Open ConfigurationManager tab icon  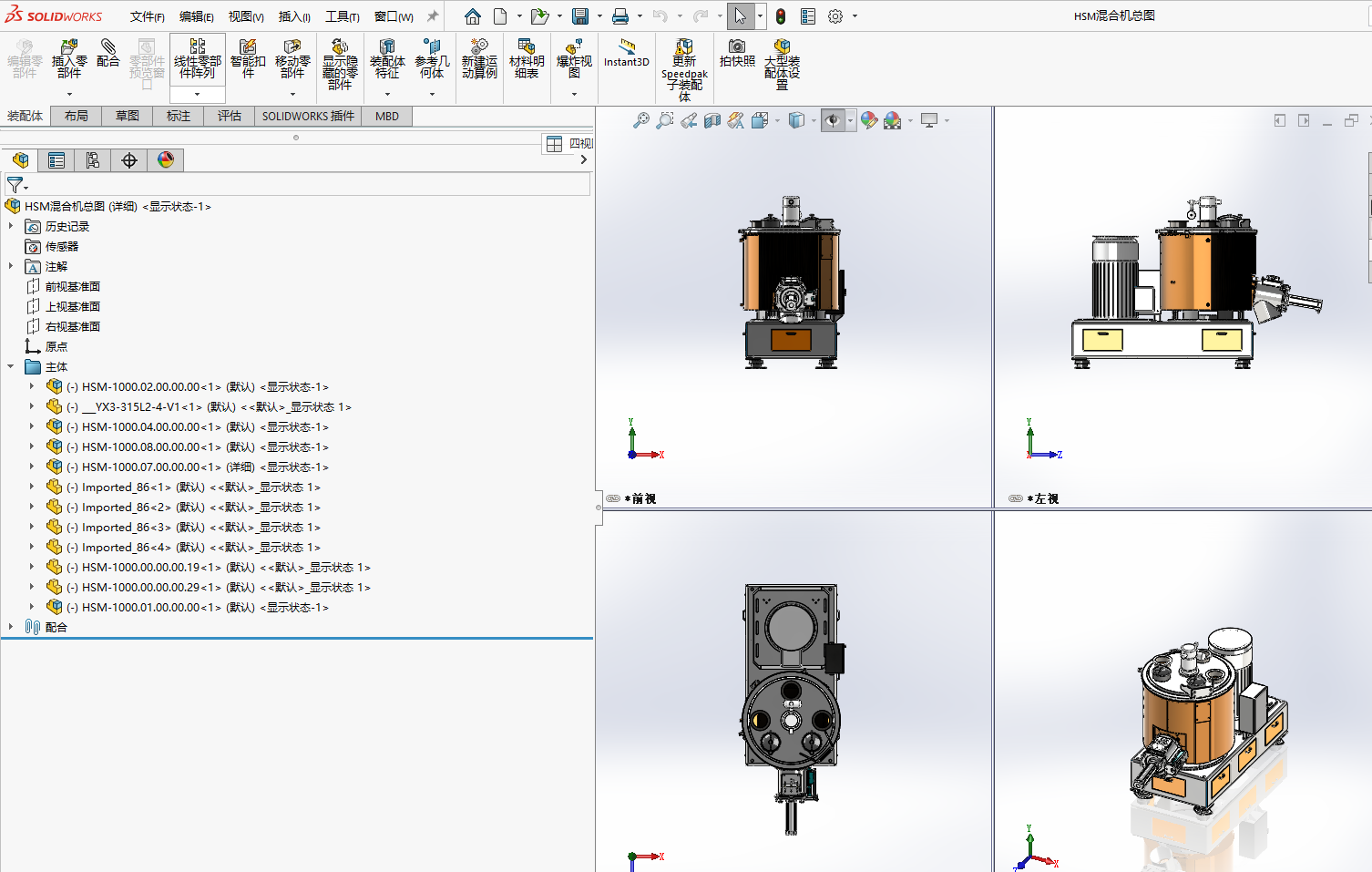pos(93,160)
